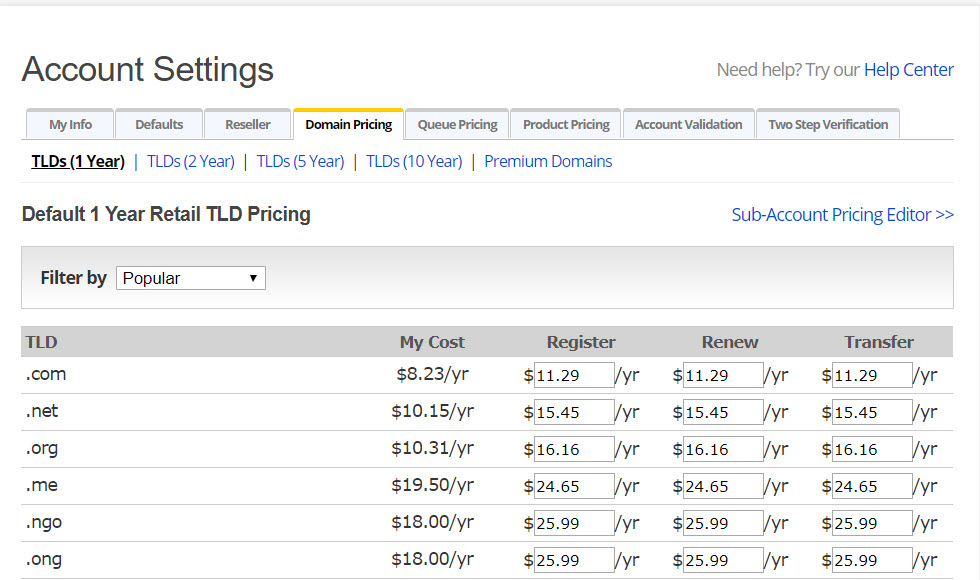Select the Queue Pricing tab
The width and height of the screenshot is (980, 580).
pyautogui.click(x=457, y=125)
